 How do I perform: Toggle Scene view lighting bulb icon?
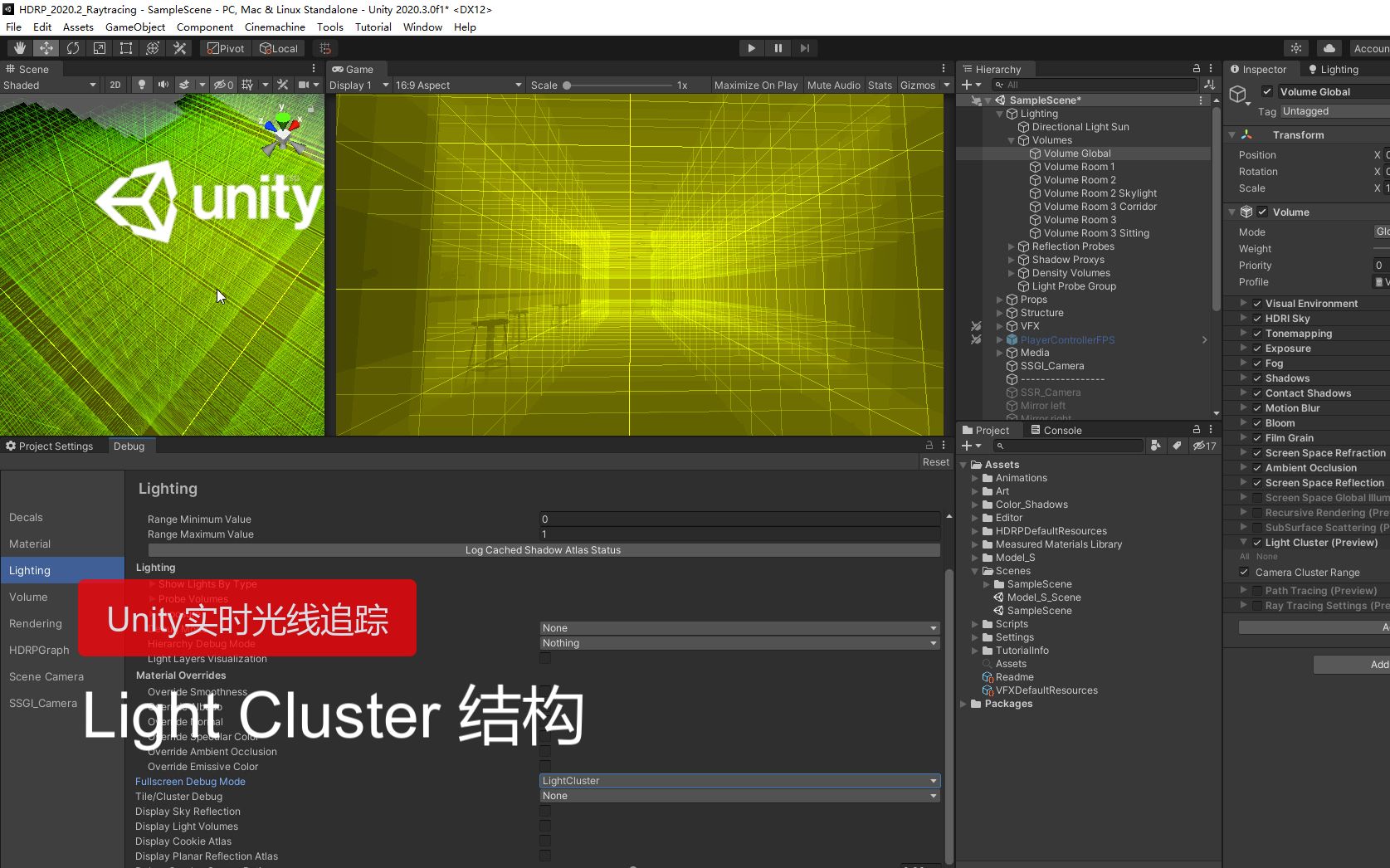pos(142,85)
